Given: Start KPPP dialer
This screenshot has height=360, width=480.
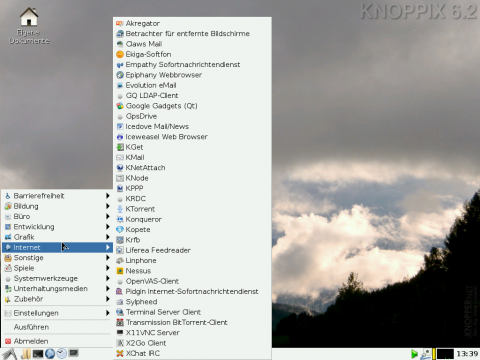Looking at the screenshot, I should [x=192, y=189].
